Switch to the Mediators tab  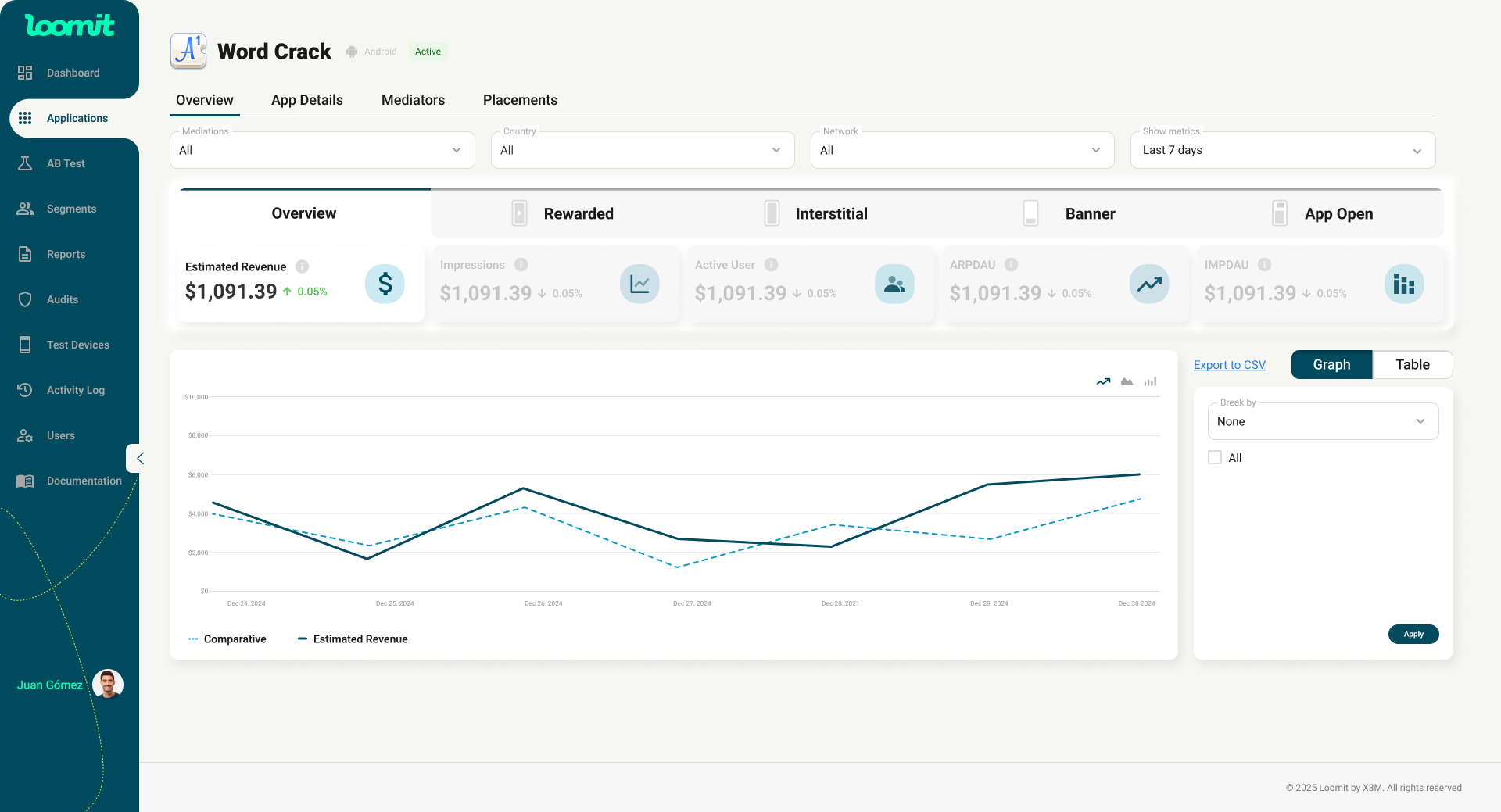pos(413,100)
